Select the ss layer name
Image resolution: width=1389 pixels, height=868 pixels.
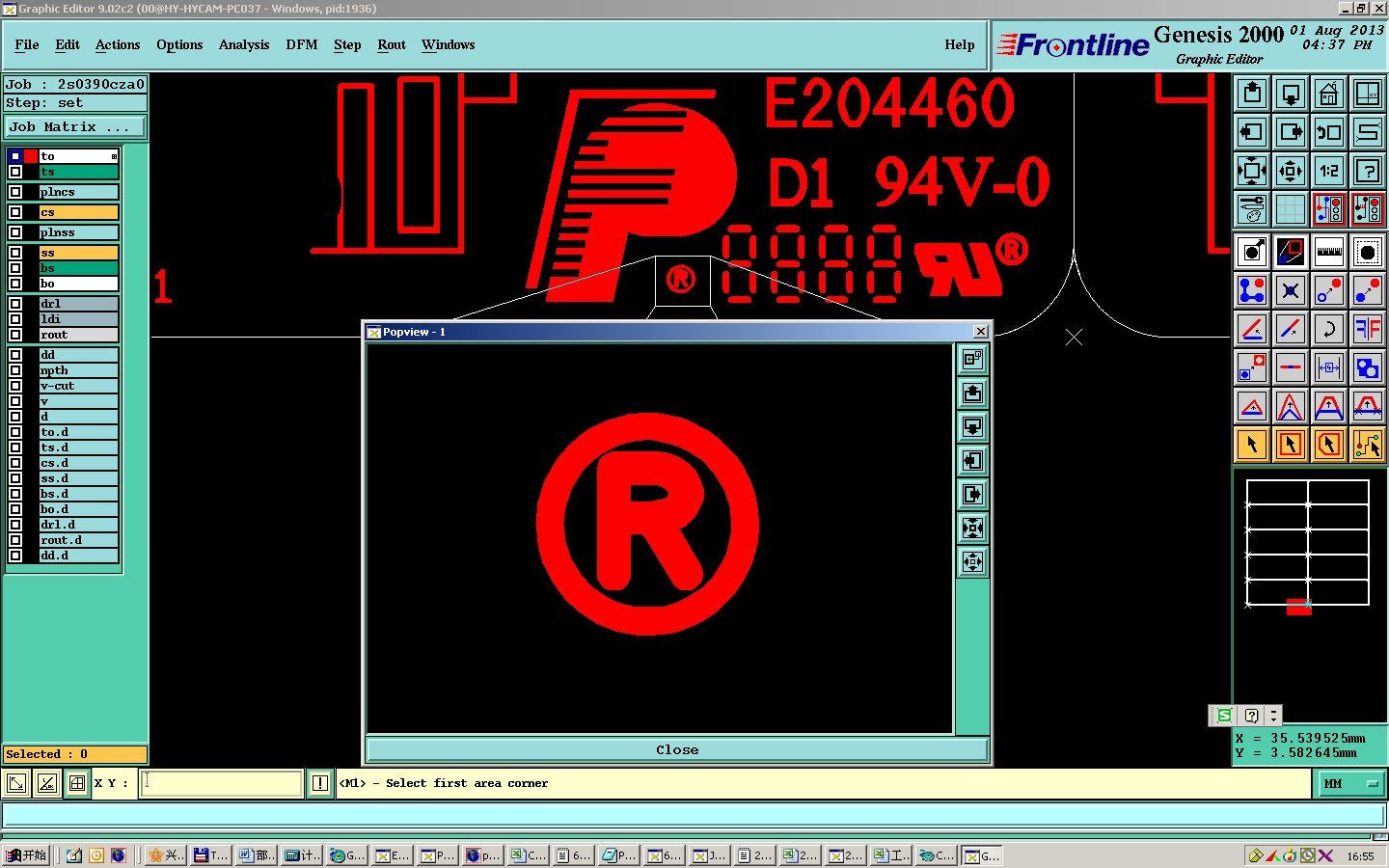tap(78, 253)
